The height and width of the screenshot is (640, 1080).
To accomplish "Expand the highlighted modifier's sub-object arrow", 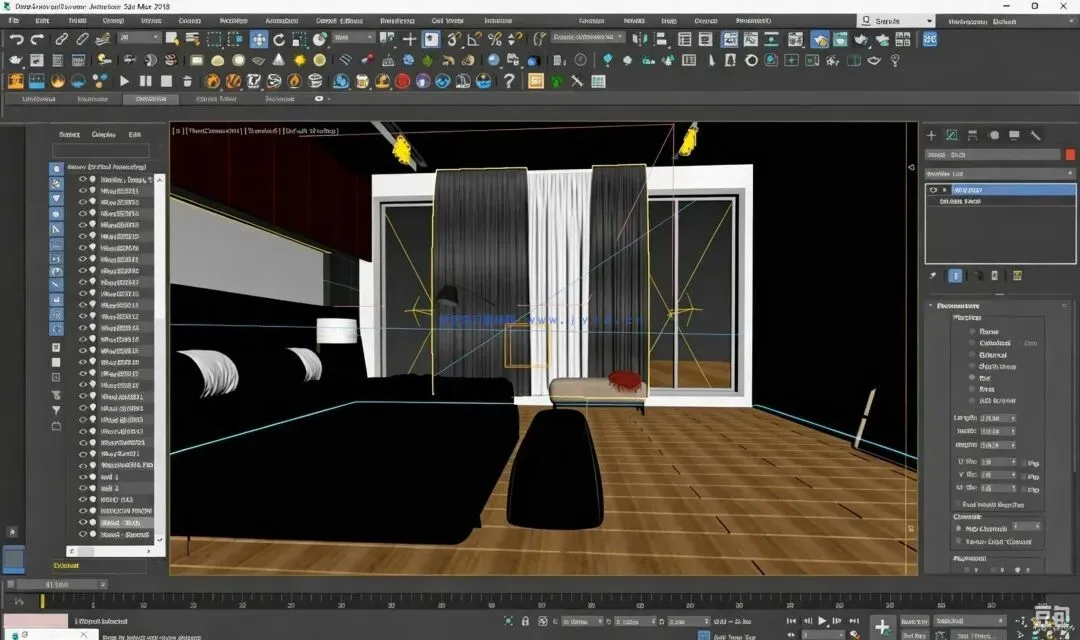I will [x=944, y=189].
